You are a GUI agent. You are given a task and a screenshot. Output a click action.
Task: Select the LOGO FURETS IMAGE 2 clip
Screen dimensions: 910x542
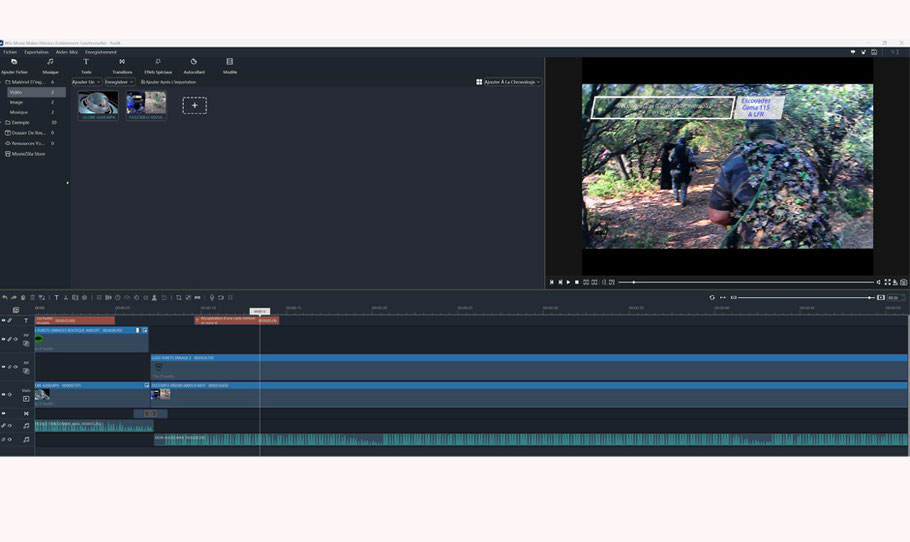[x=529, y=367]
